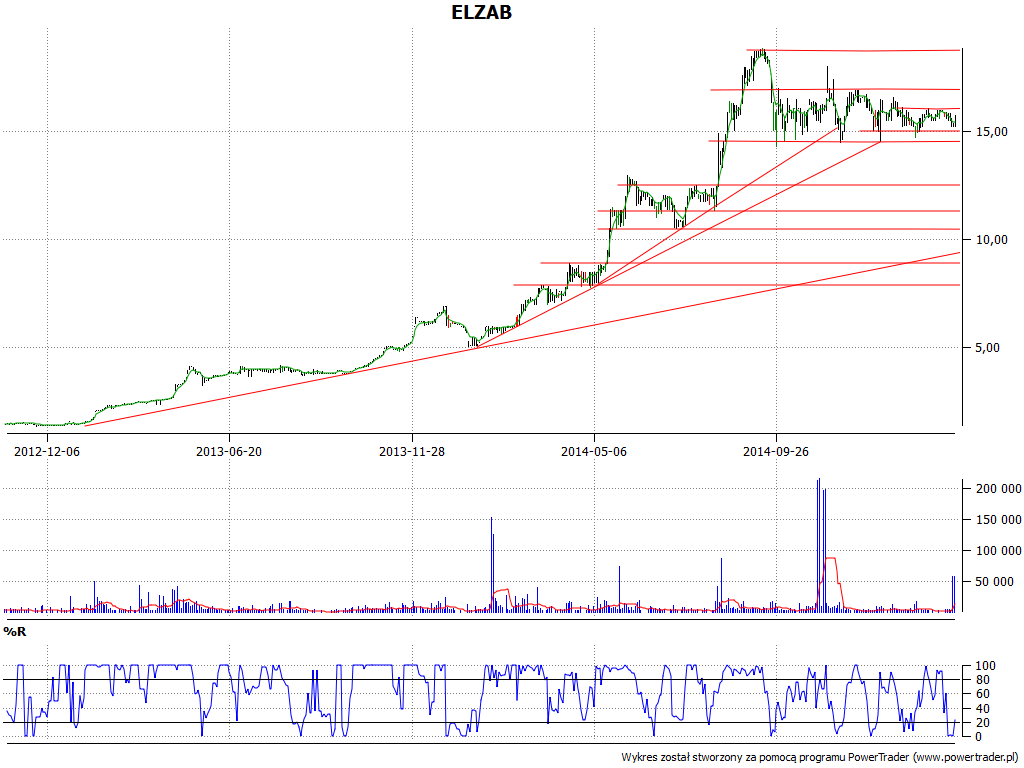Click the 60 value on %R axis
1024x768 pixels.
coord(983,694)
